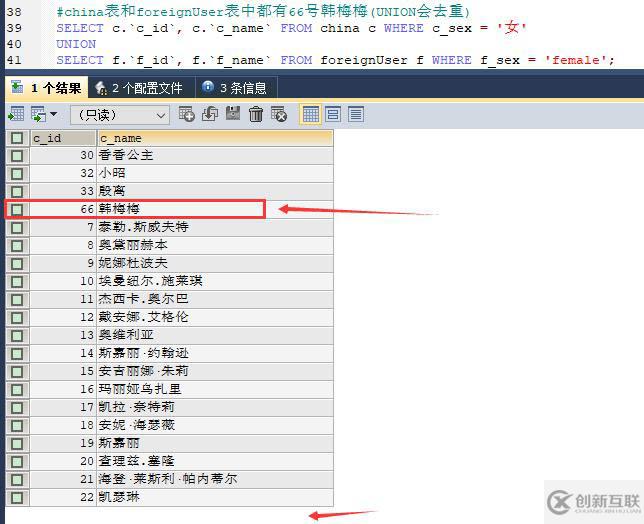Click the duplicate current row icon
644x524 pixels.
pyautogui.click(x=210, y=114)
